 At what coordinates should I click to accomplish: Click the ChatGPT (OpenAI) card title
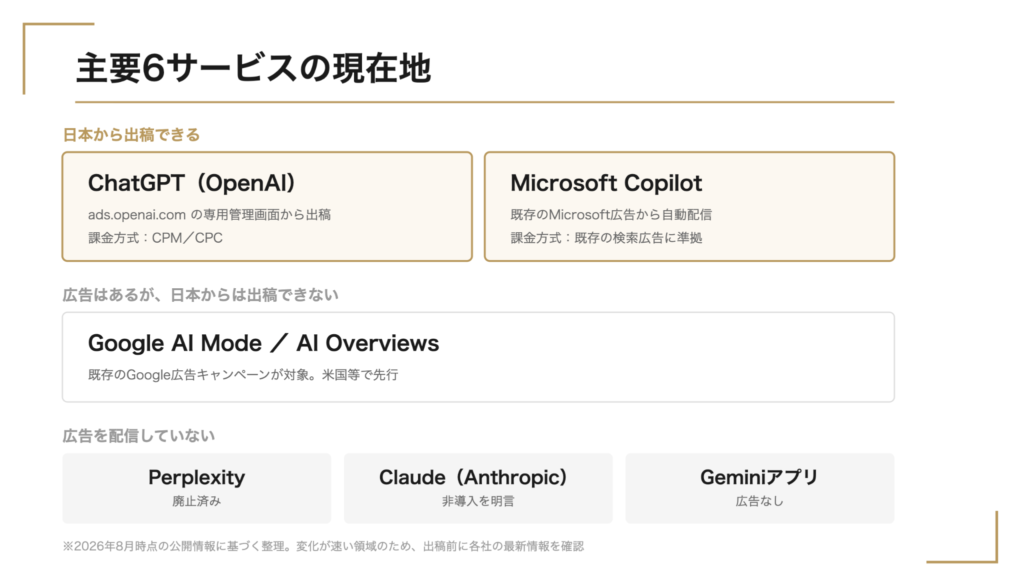192,183
